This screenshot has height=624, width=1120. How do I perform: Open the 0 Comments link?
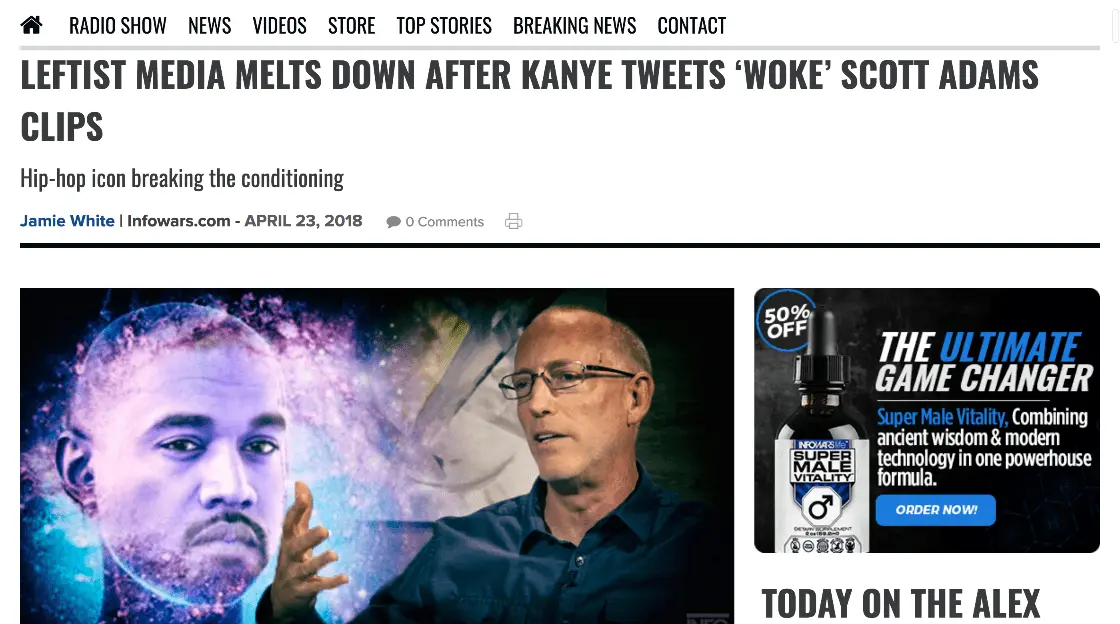click(x=444, y=222)
